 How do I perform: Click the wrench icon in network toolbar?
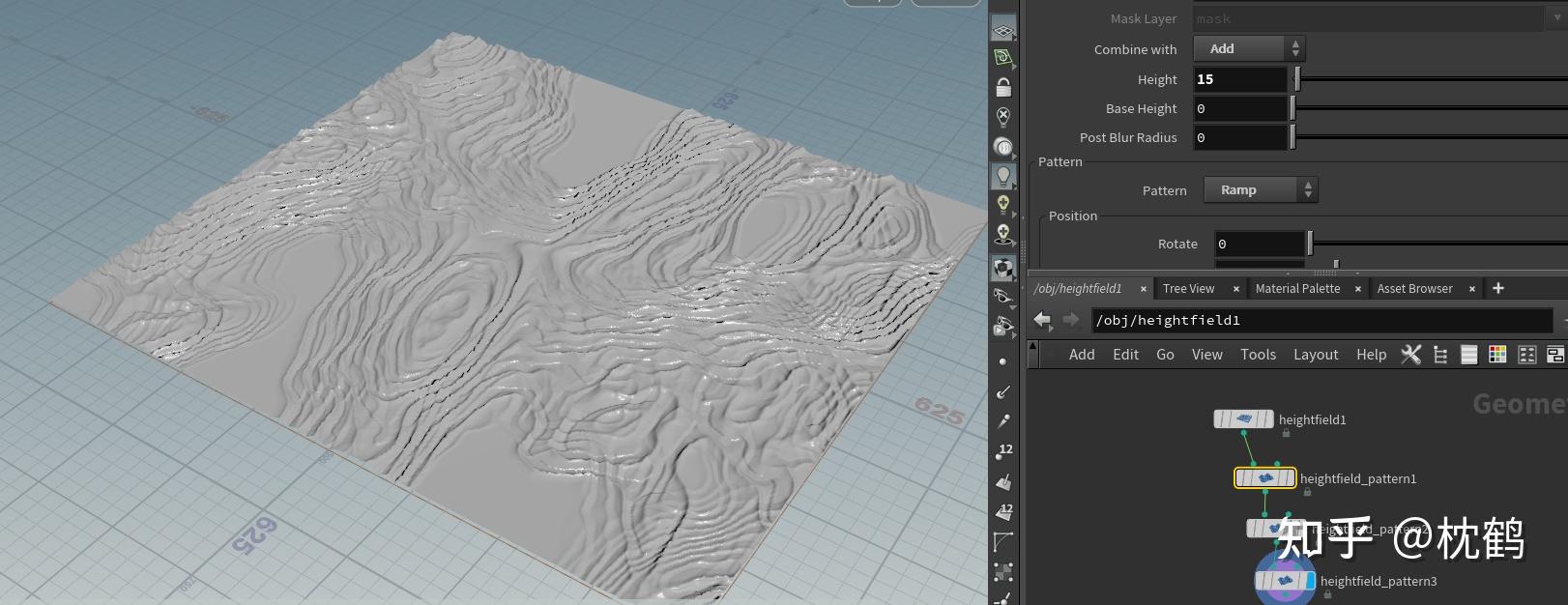coord(1410,355)
